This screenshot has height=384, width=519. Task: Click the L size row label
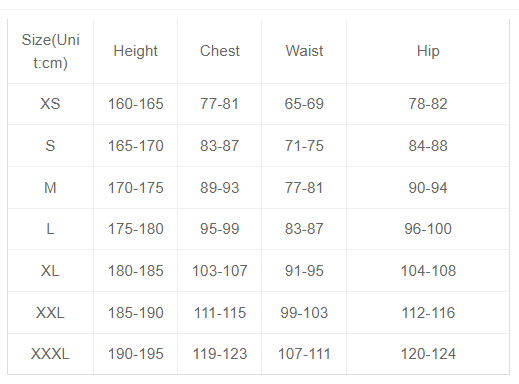coord(50,229)
